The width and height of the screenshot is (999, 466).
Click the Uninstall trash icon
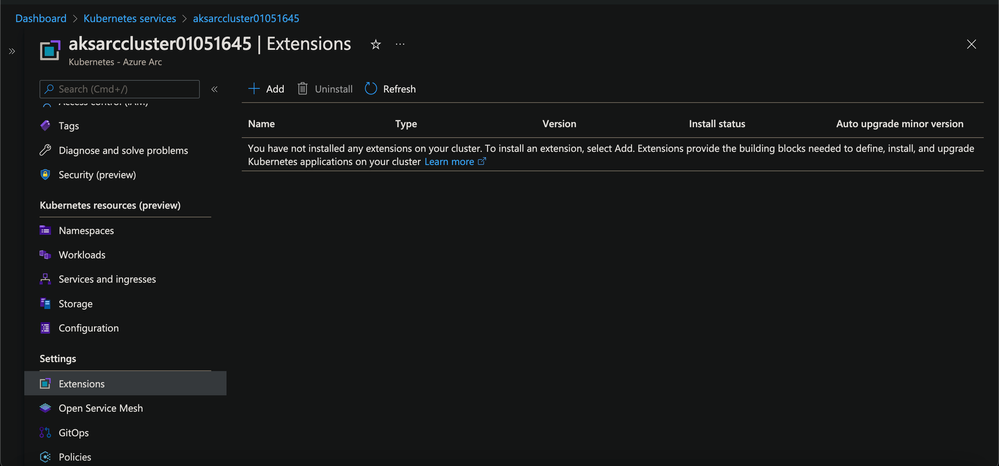(303, 89)
